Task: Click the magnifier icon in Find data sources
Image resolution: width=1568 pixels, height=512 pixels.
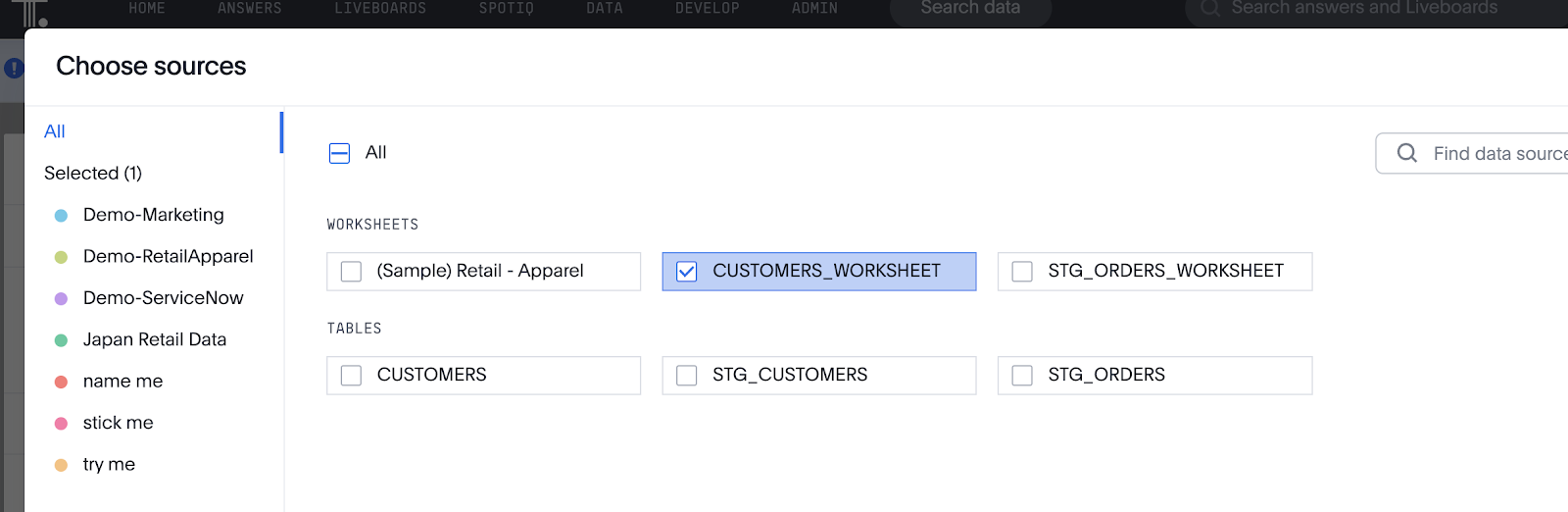Action: [1407, 153]
